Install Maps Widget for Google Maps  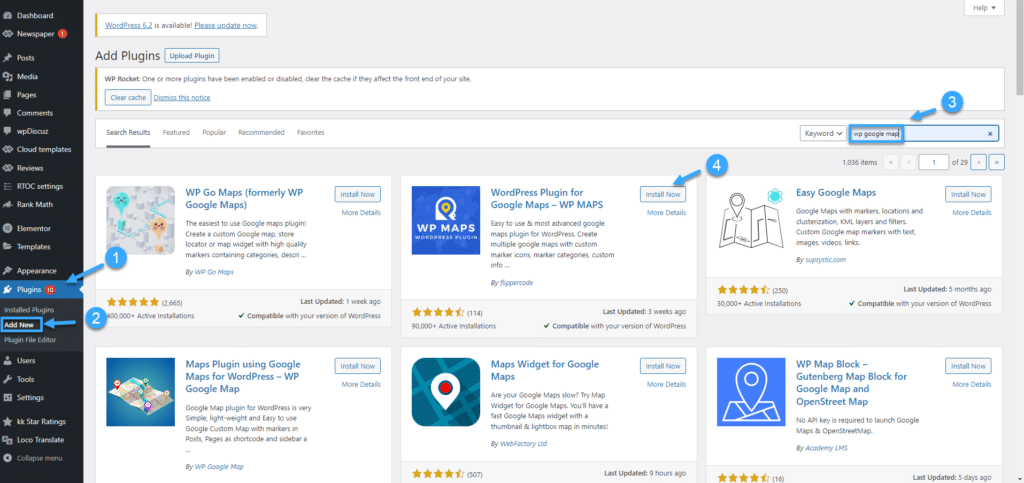663,366
